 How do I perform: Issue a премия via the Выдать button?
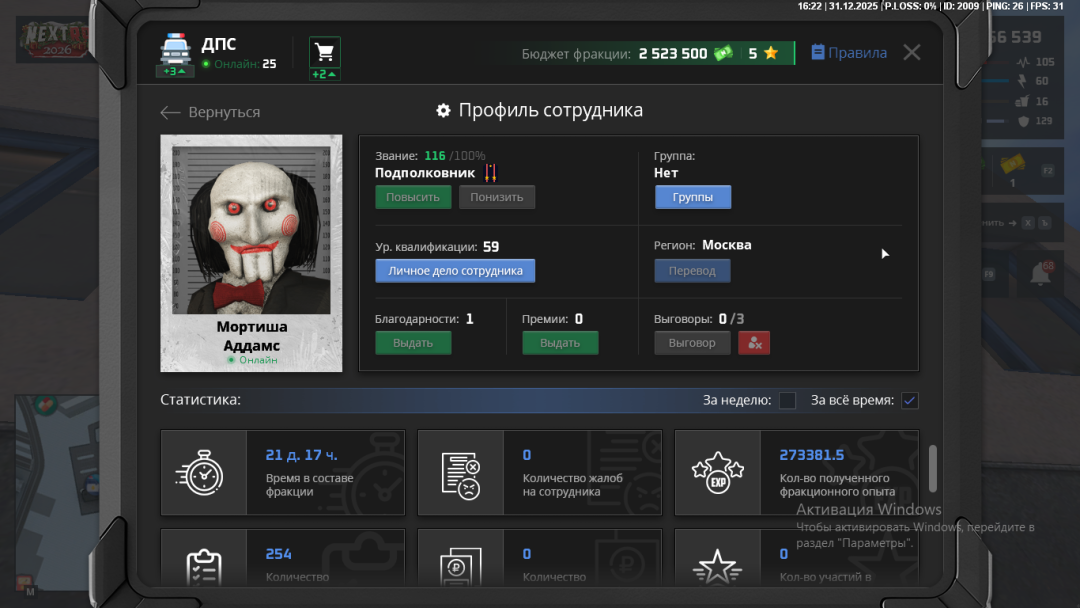click(x=560, y=342)
